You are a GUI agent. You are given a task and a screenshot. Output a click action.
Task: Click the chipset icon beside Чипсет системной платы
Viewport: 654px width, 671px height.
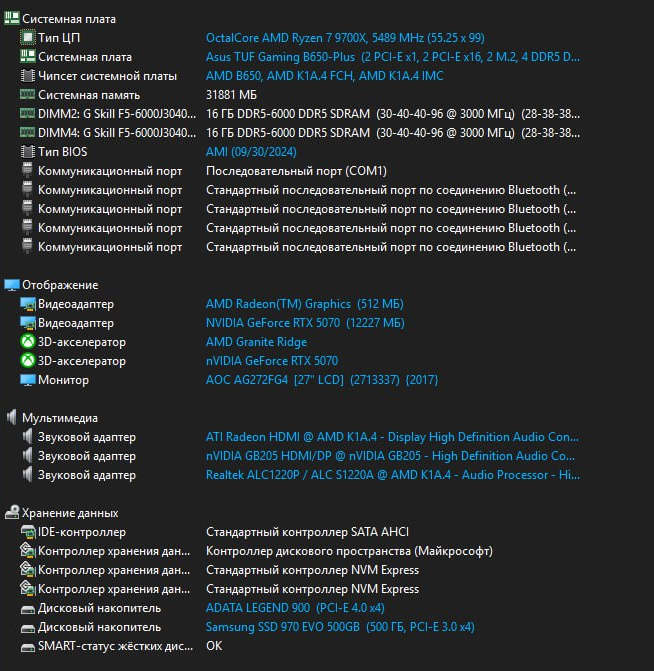(x=27, y=76)
